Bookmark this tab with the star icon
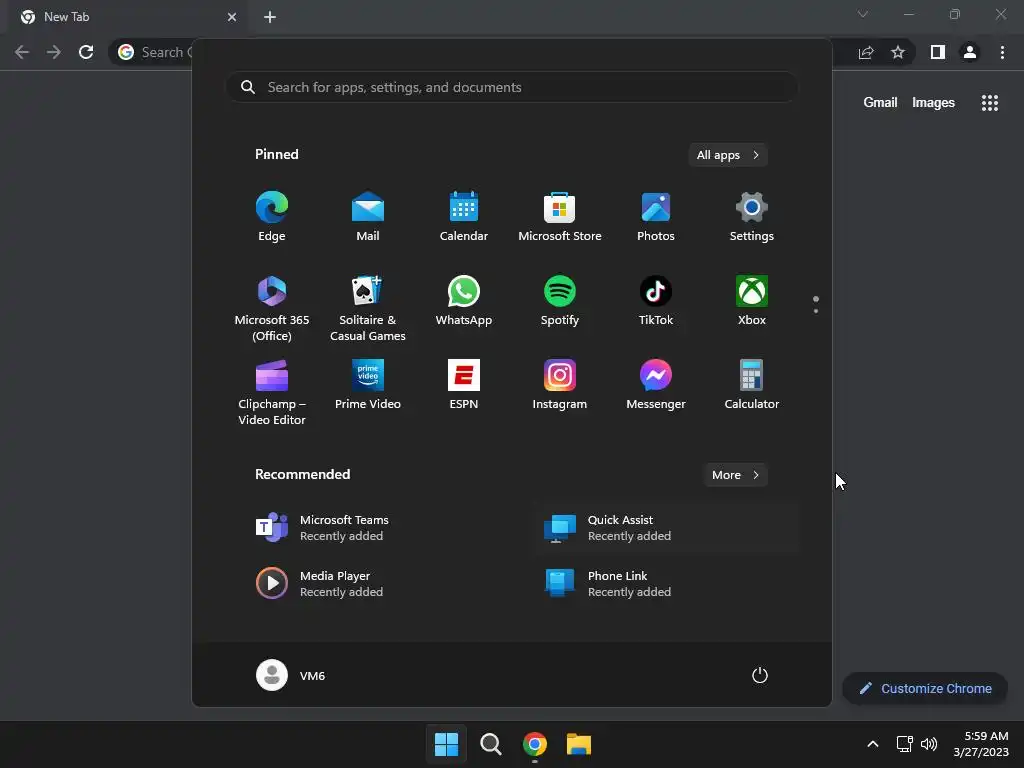This screenshot has width=1024, height=768. (x=898, y=52)
